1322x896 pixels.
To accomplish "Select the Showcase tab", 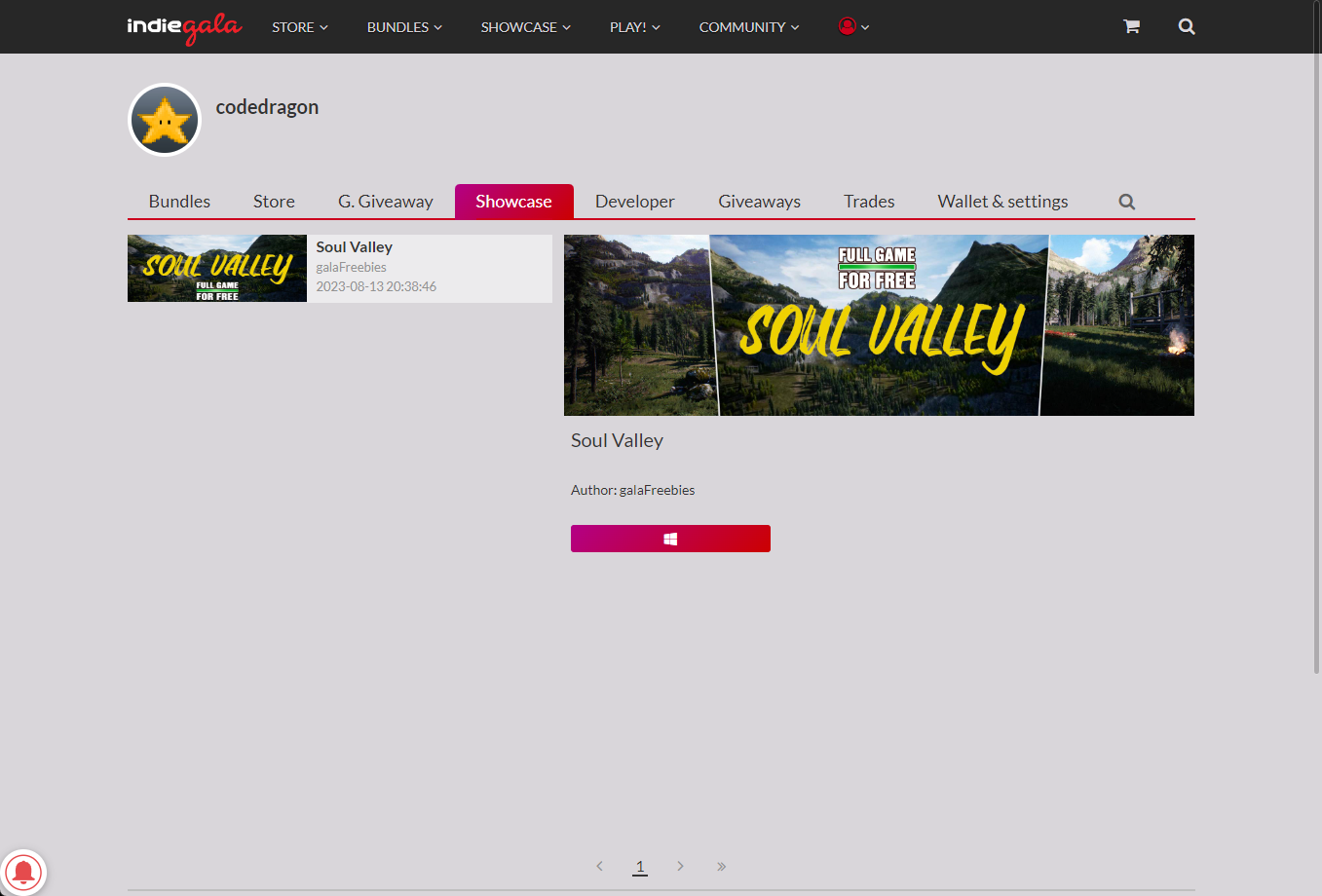I will (x=513, y=202).
